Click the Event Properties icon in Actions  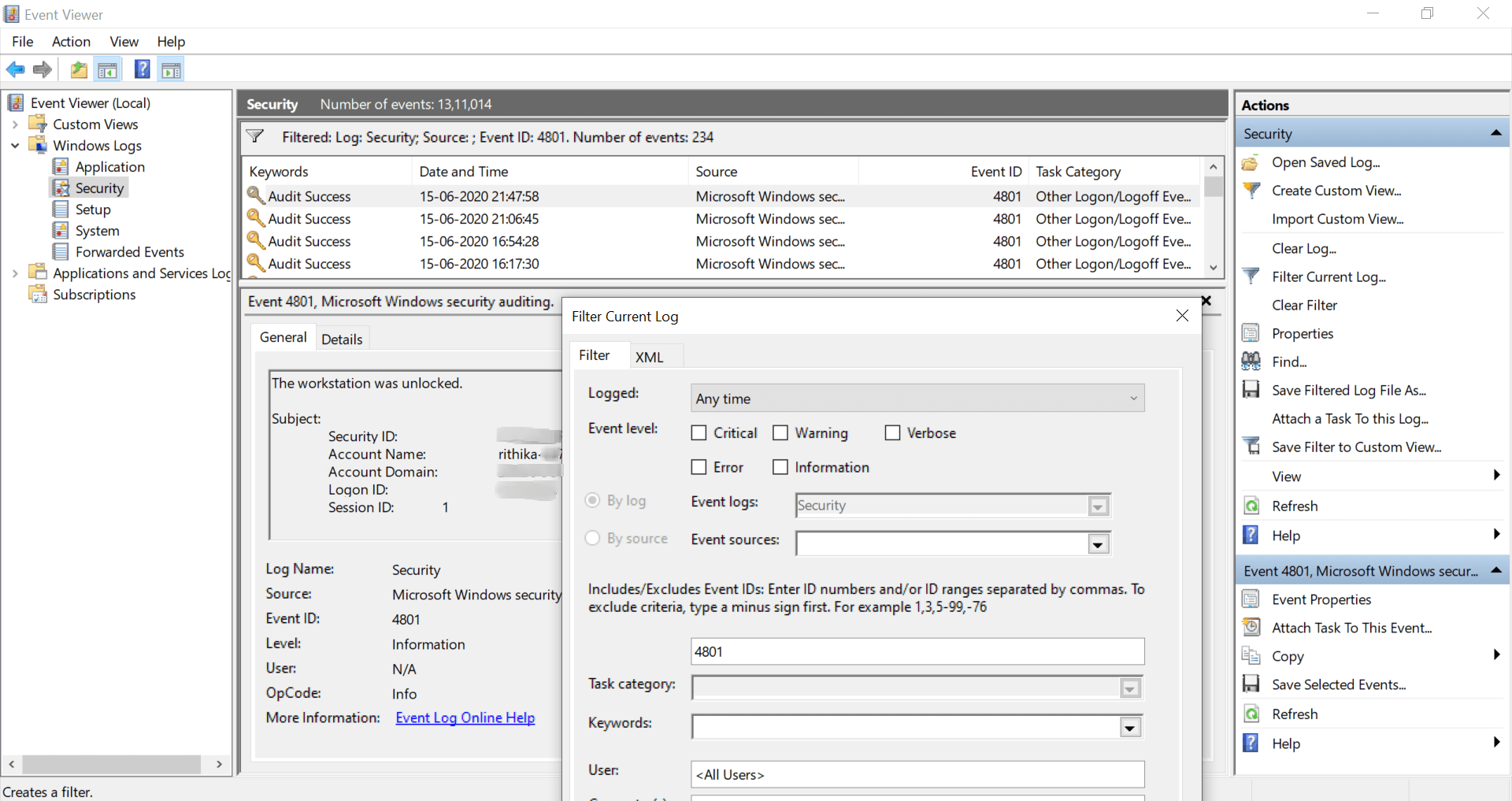tap(1251, 599)
